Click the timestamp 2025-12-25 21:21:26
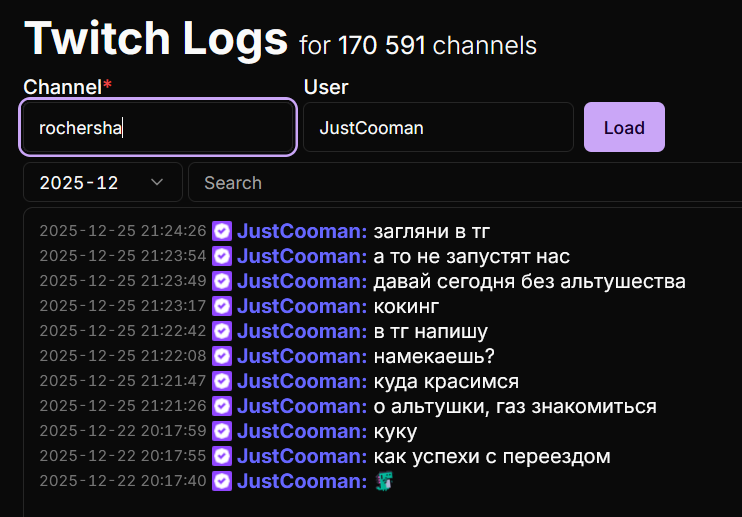 pos(123,406)
